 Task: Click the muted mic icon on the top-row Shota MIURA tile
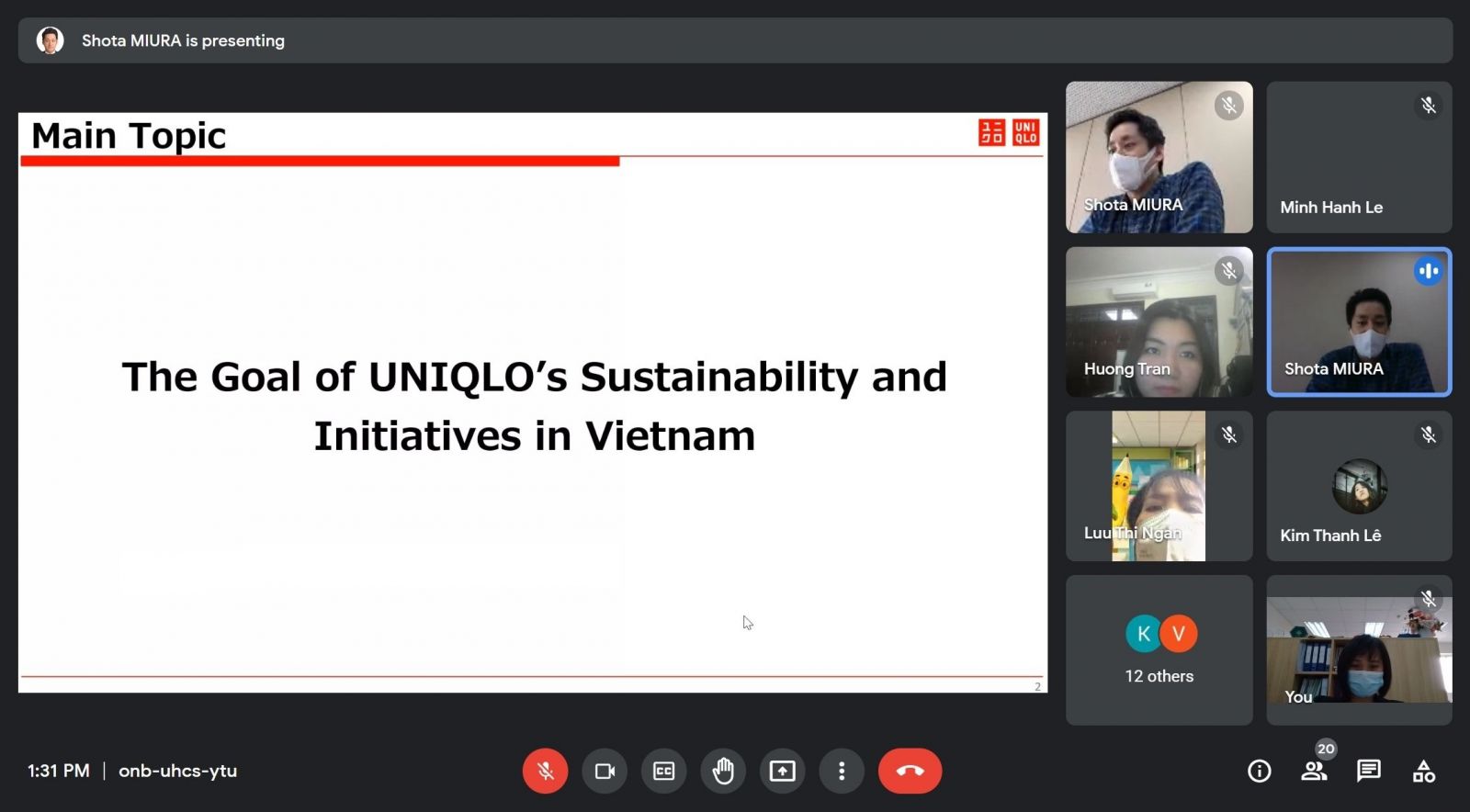coord(1229,106)
